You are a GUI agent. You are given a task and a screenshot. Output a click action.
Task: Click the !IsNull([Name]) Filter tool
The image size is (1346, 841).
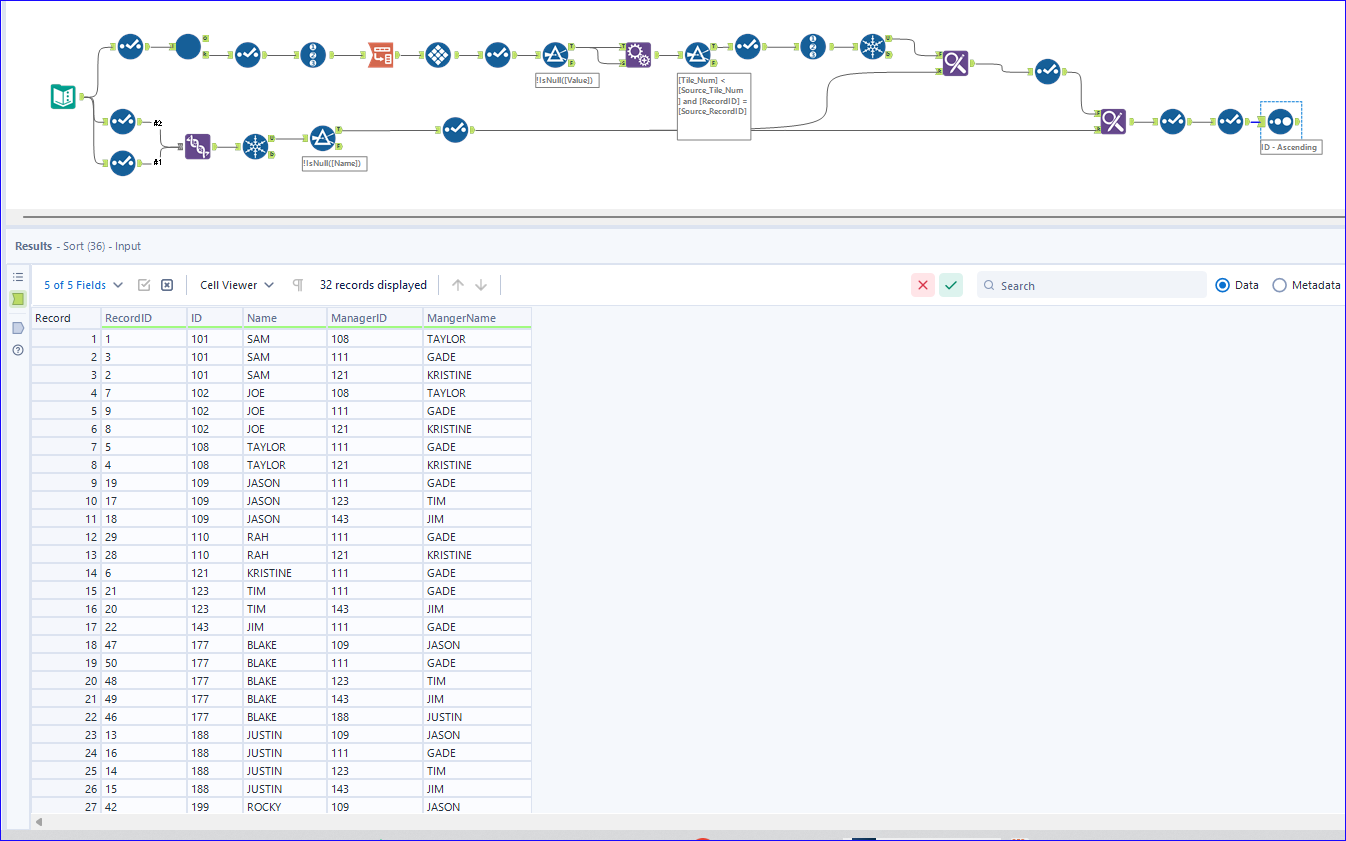click(322, 138)
